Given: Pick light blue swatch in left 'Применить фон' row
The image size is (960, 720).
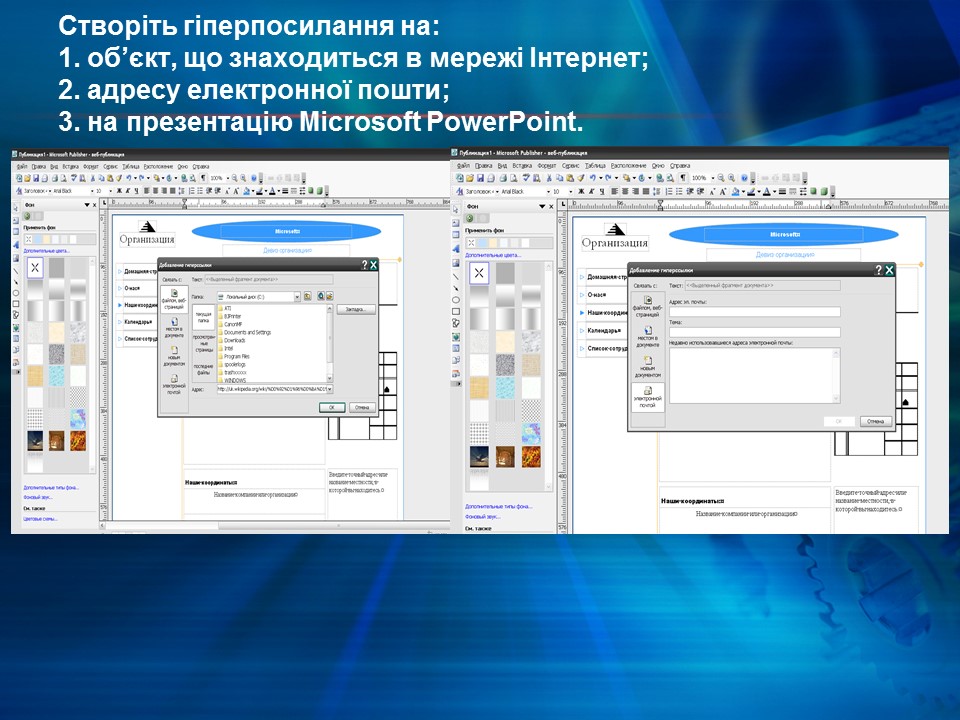Looking at the screenshot, I should pos(37,239).
